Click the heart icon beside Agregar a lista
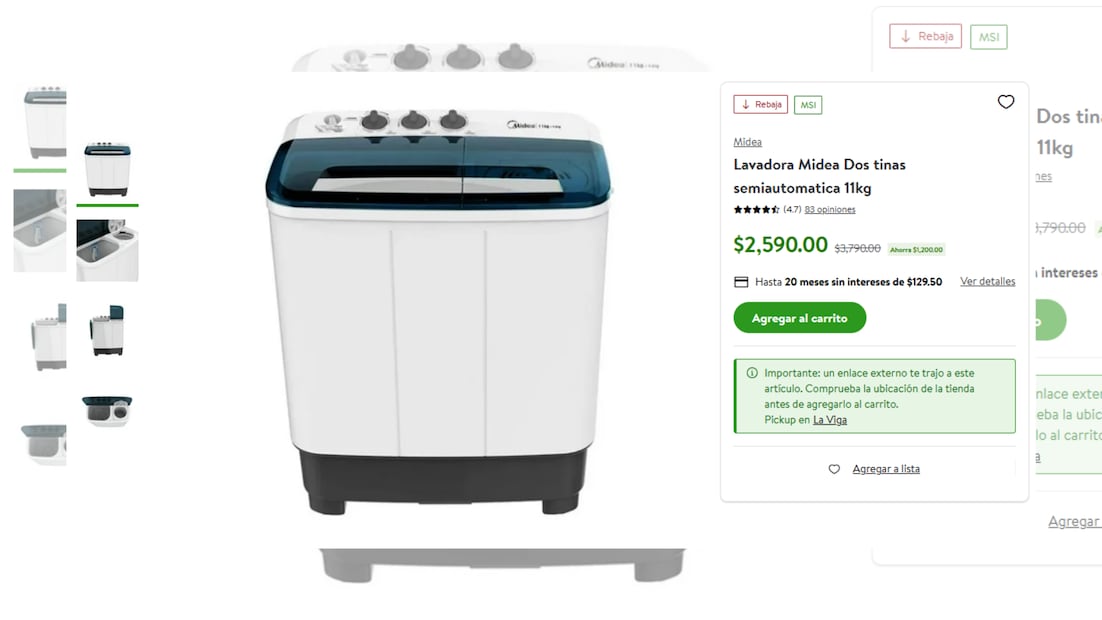Viewport: 1102px width, 620px height. pyautogui.click(x=834, y=469)
